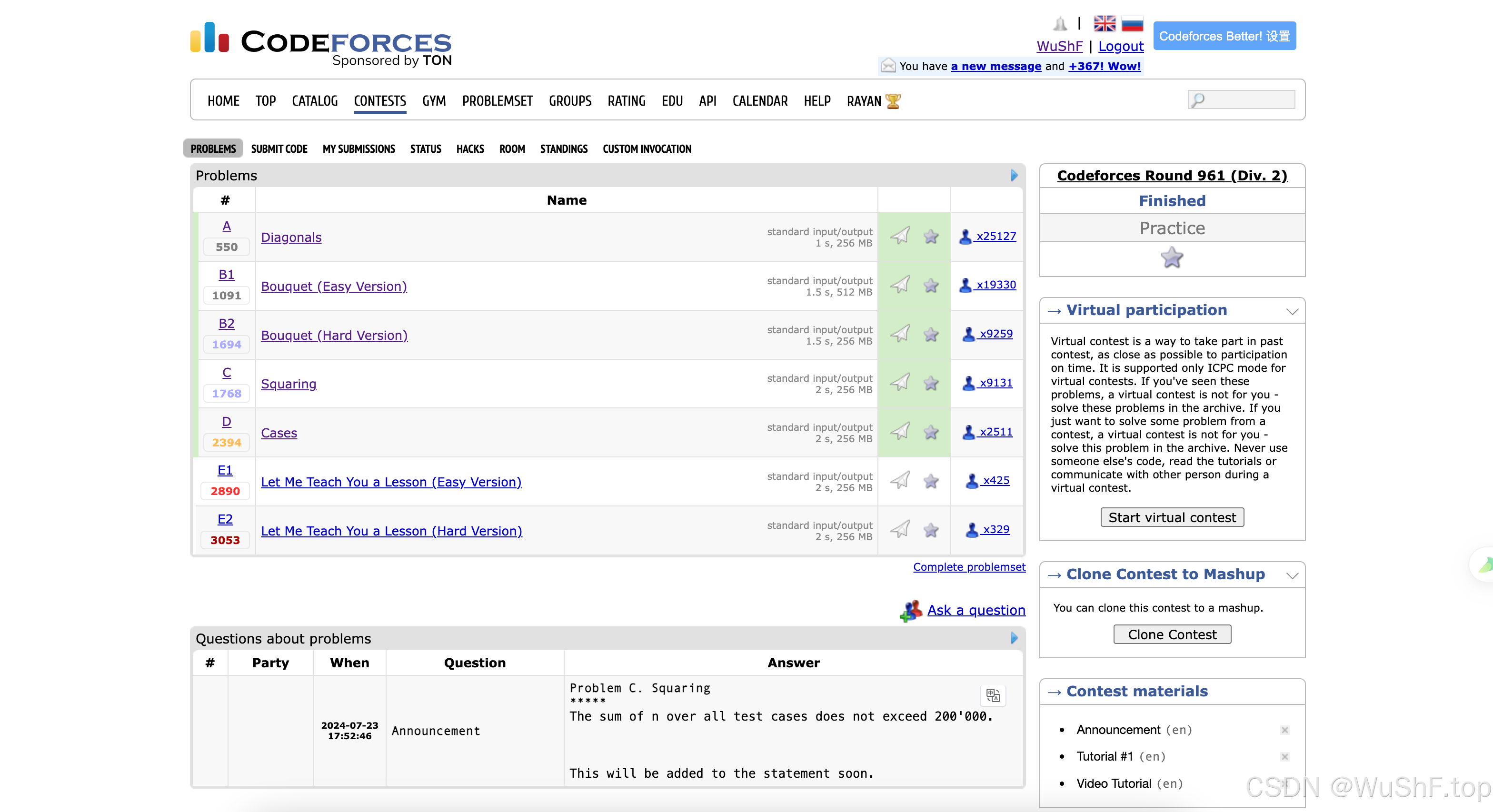Viewport: 1493px width, 812px height.
Task: Click the person icon beside x9259
Action: 968,335
